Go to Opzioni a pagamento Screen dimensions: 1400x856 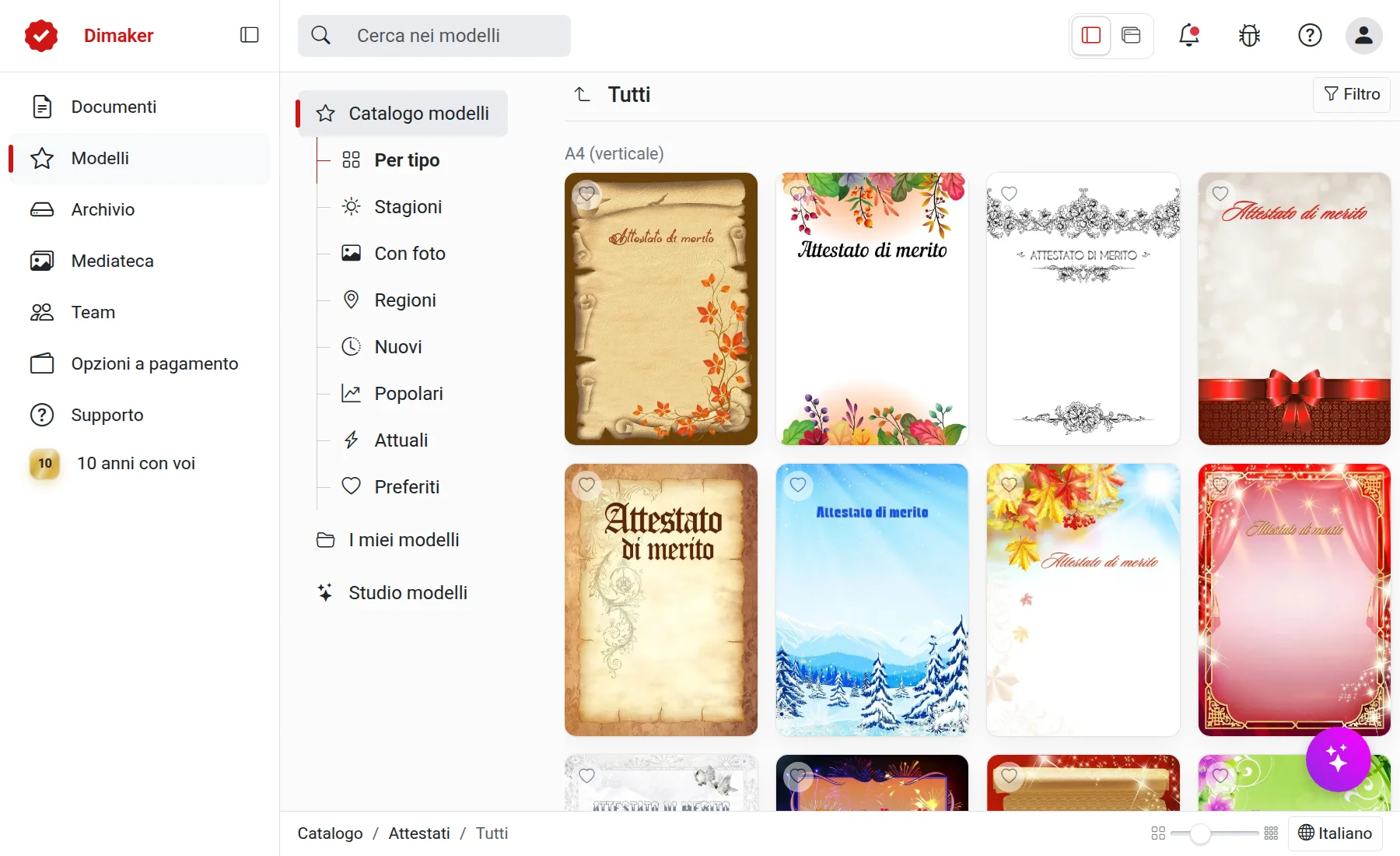(x=140, y=363)
